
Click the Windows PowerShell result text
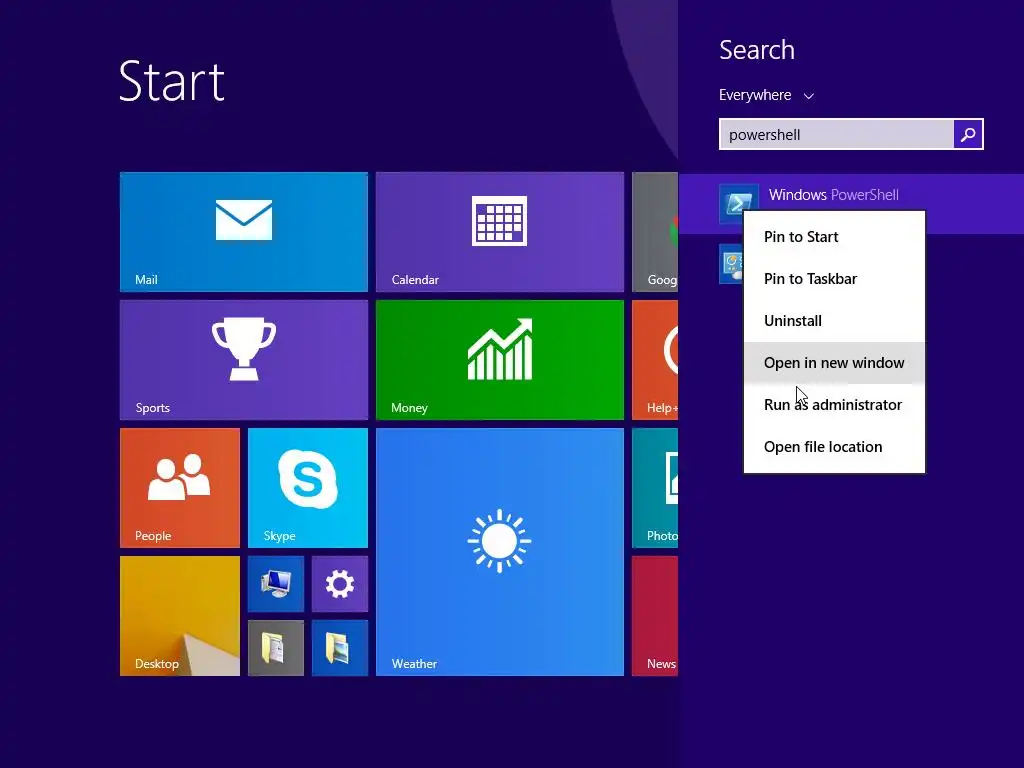[833, 195]
